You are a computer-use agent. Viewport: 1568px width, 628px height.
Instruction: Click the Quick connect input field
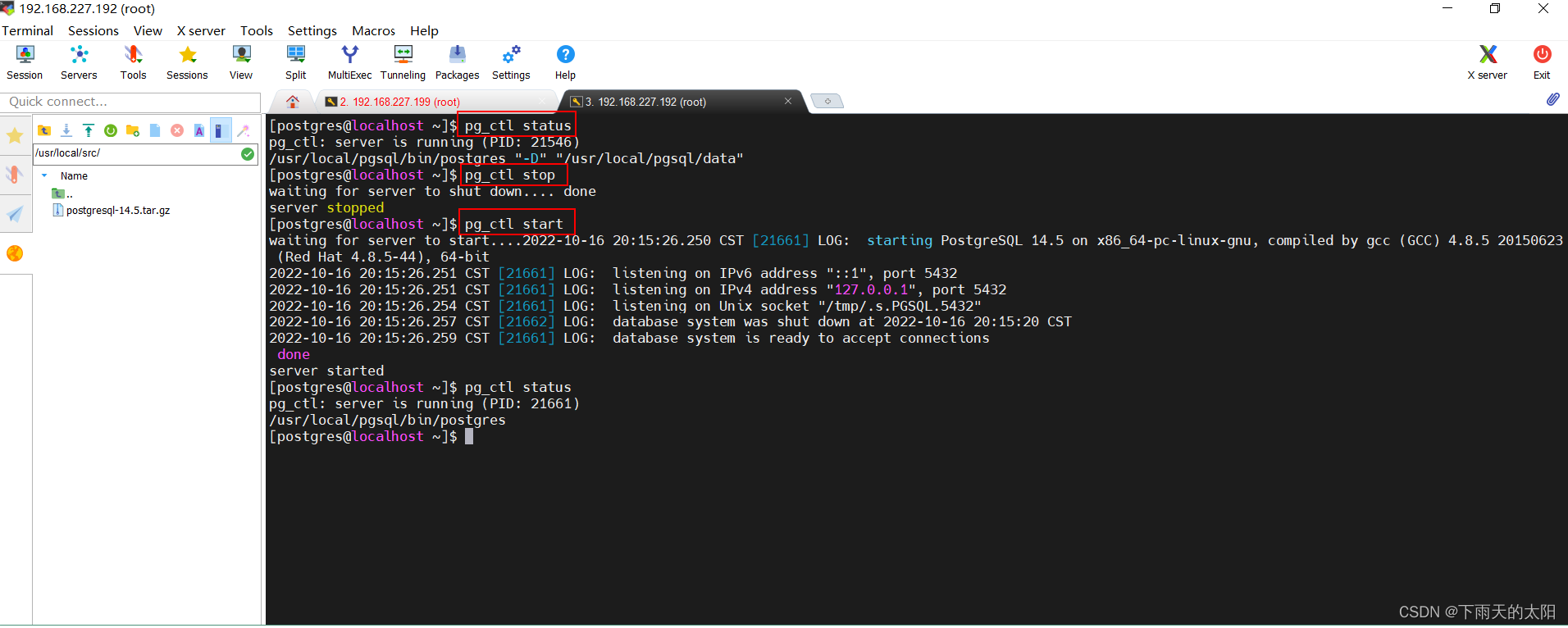click(131, 102)
